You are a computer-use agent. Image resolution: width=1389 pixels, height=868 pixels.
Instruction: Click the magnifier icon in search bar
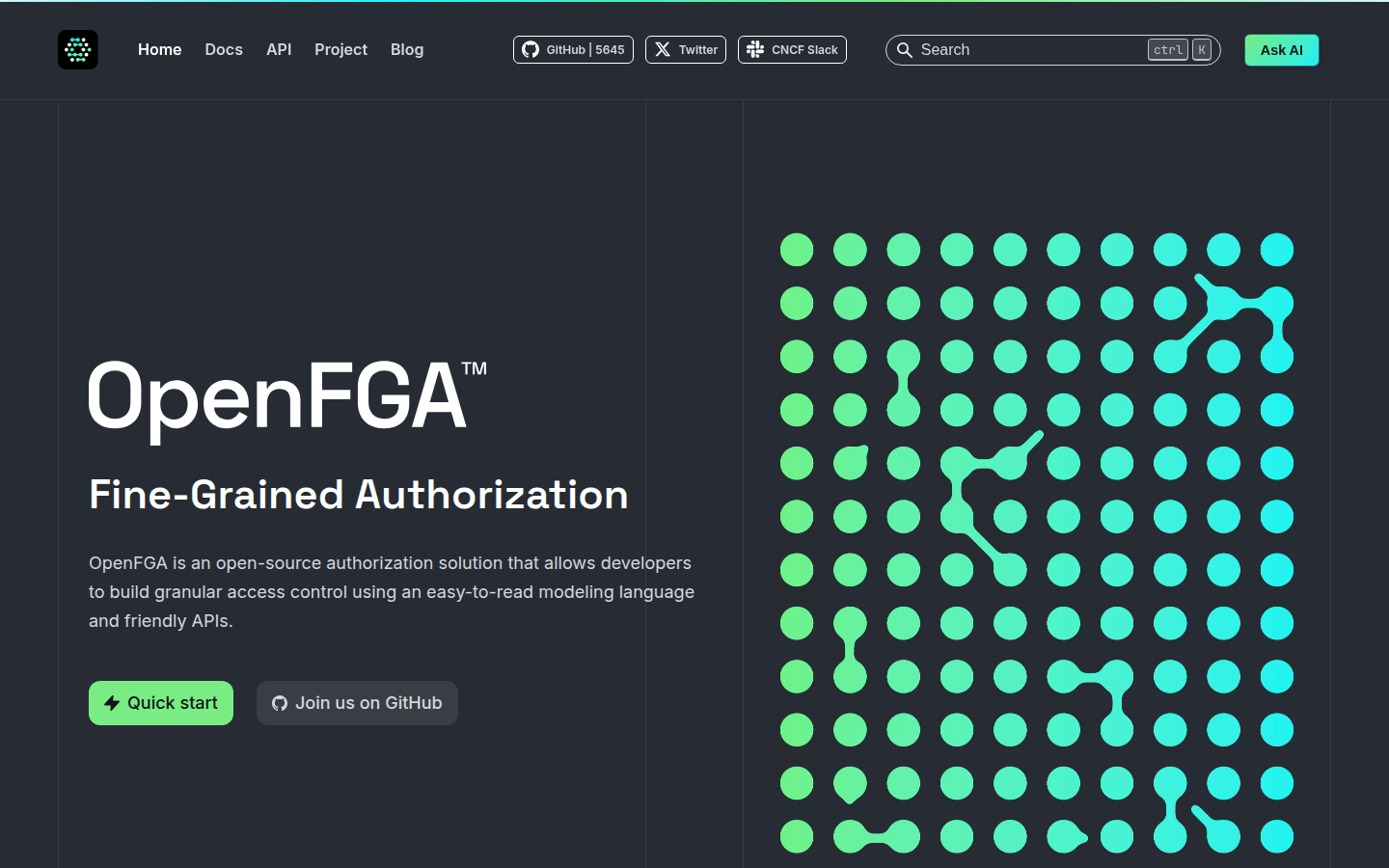(905, 50)
